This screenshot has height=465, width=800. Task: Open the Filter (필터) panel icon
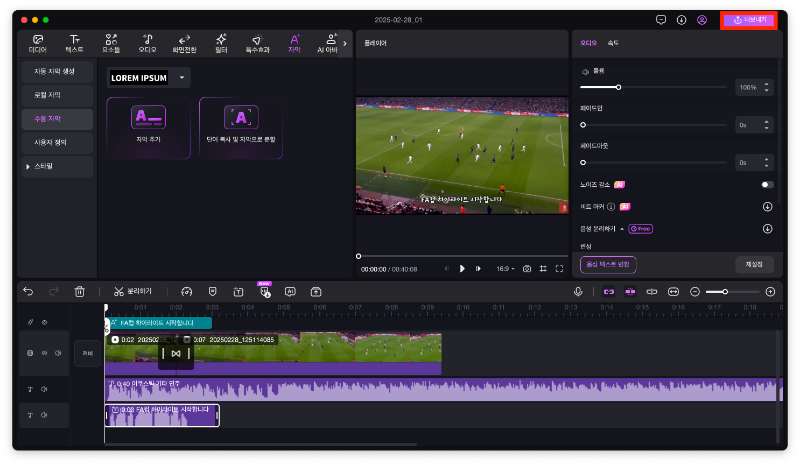pyautogui.click(x=220, y=43)
